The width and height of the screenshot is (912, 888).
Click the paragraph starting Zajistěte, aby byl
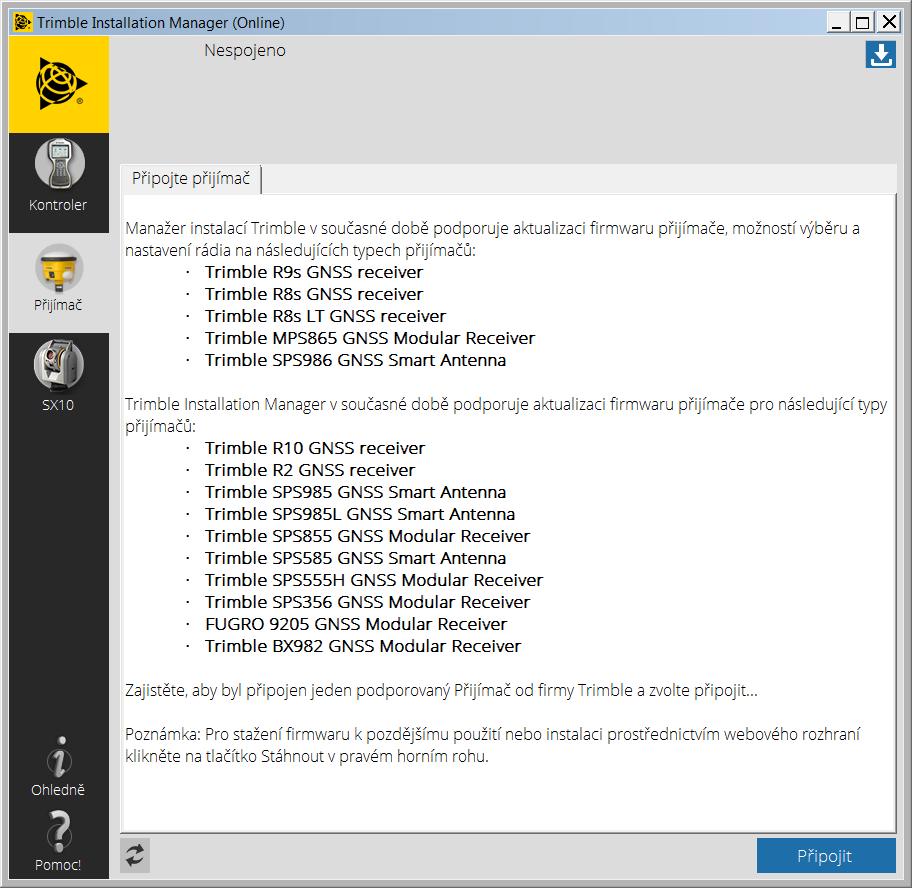click(x=441, y=691)
